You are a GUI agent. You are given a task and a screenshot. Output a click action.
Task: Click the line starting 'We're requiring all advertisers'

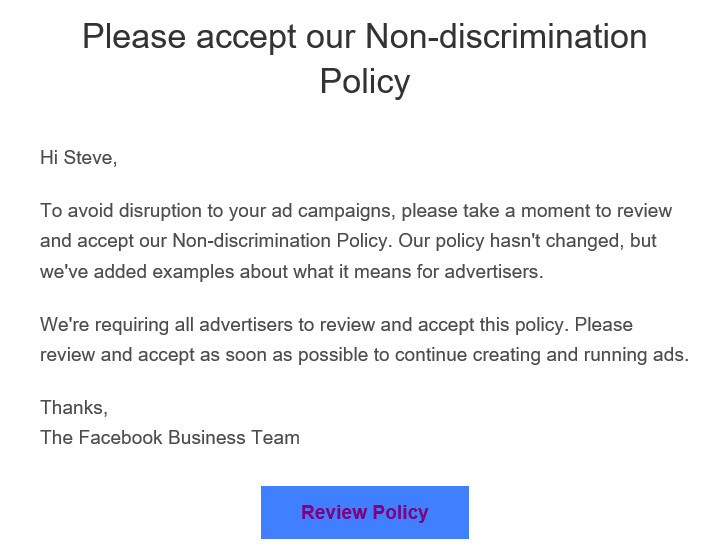click(x=337, y=325)
